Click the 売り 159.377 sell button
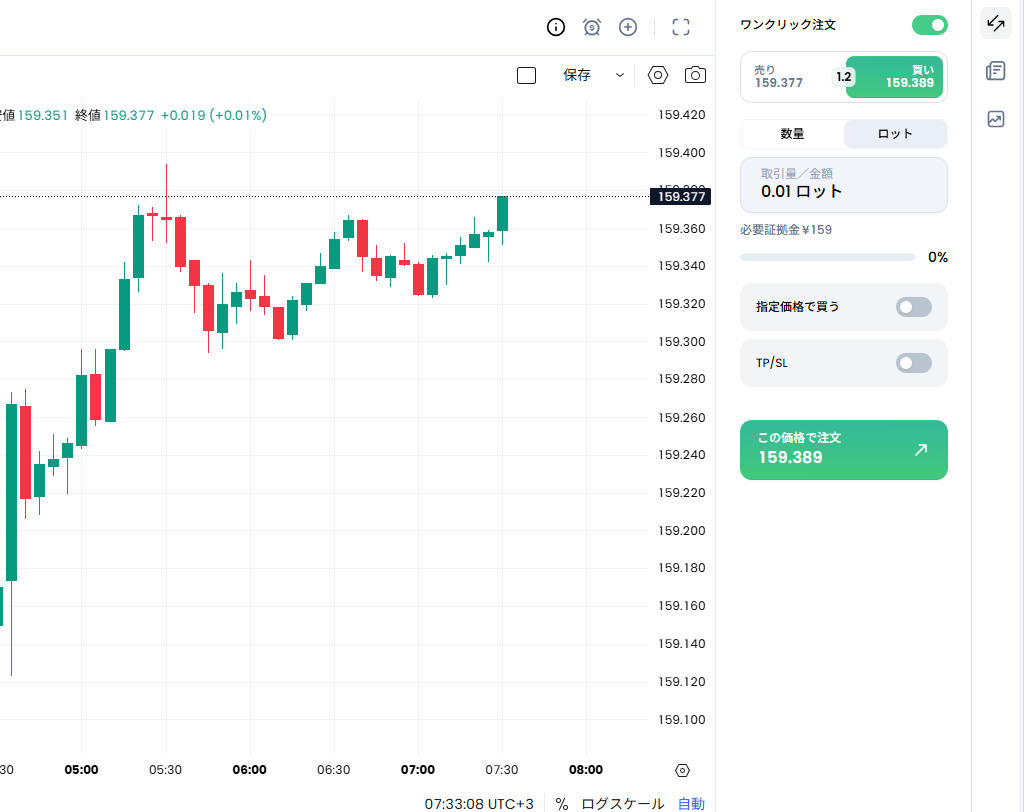Screen dimensions: 1026x812 click(787, 77)
